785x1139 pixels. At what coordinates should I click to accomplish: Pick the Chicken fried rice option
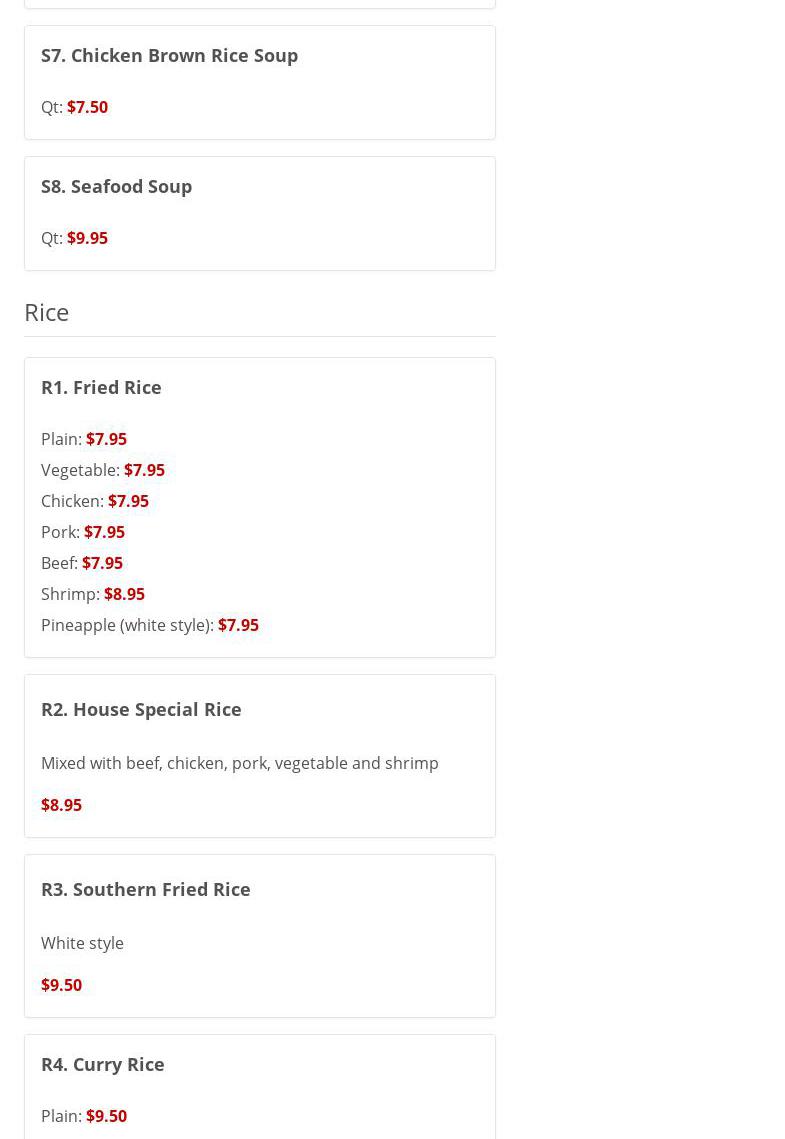point(127,501)
